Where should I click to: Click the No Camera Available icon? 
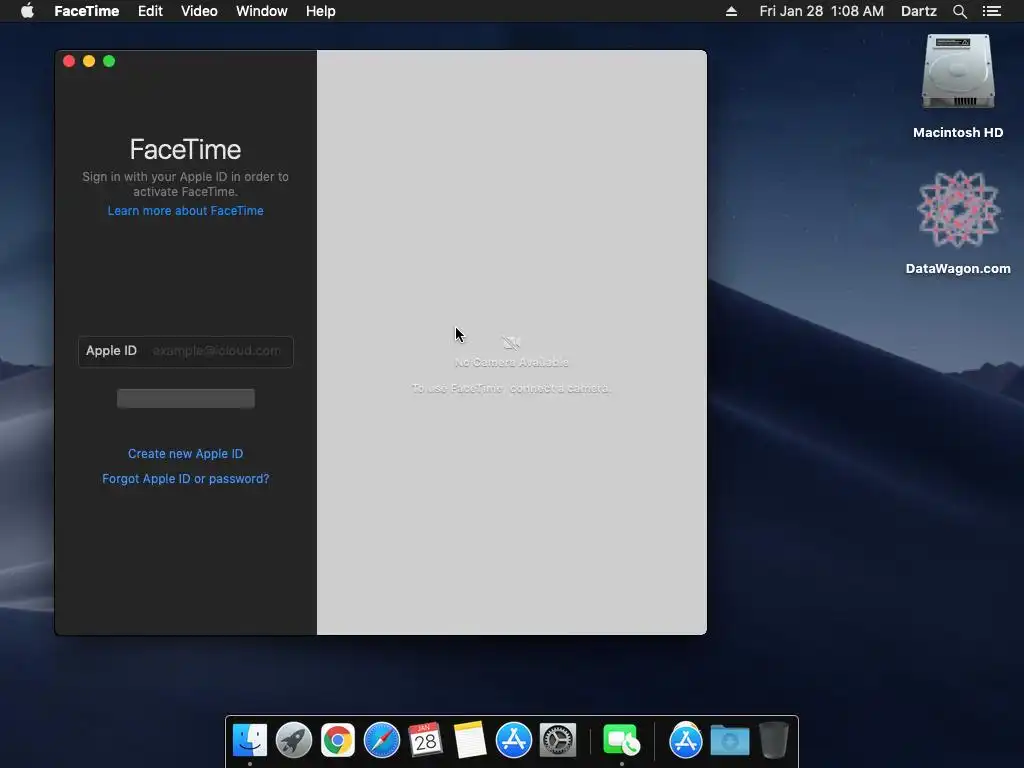(x=511, y=342)
